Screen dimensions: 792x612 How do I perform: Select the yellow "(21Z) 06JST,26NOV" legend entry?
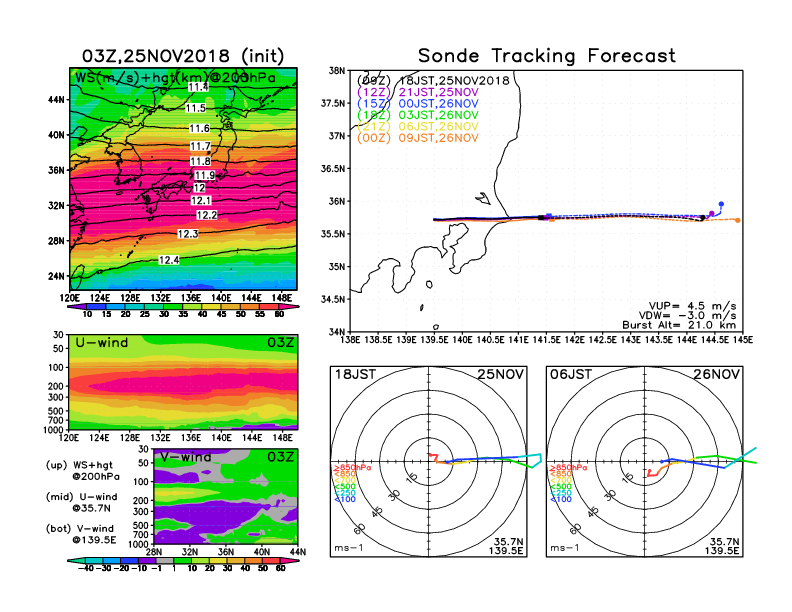[418, 127]
